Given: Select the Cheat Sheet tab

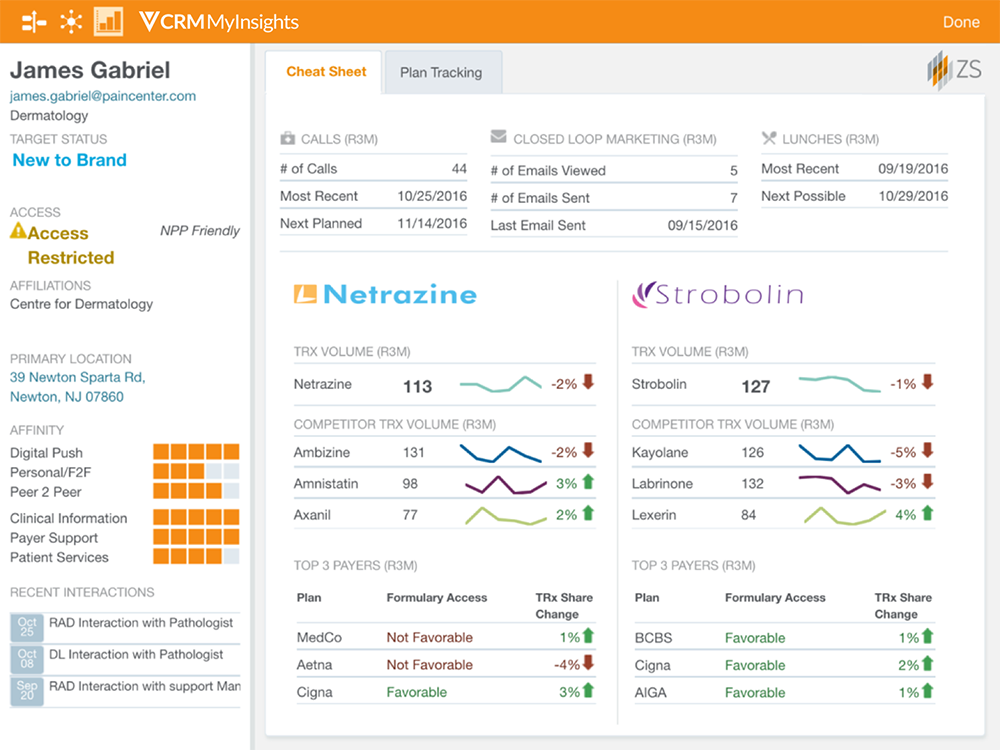Looking at the screenshot, I should coord(326,72).
